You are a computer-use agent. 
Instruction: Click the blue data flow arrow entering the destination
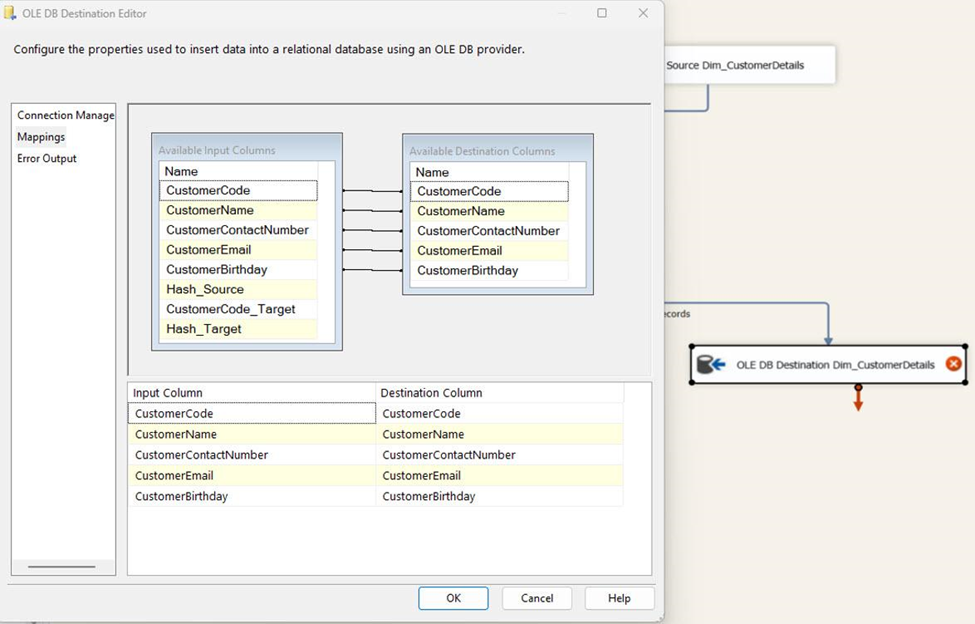tap(828, 330)
